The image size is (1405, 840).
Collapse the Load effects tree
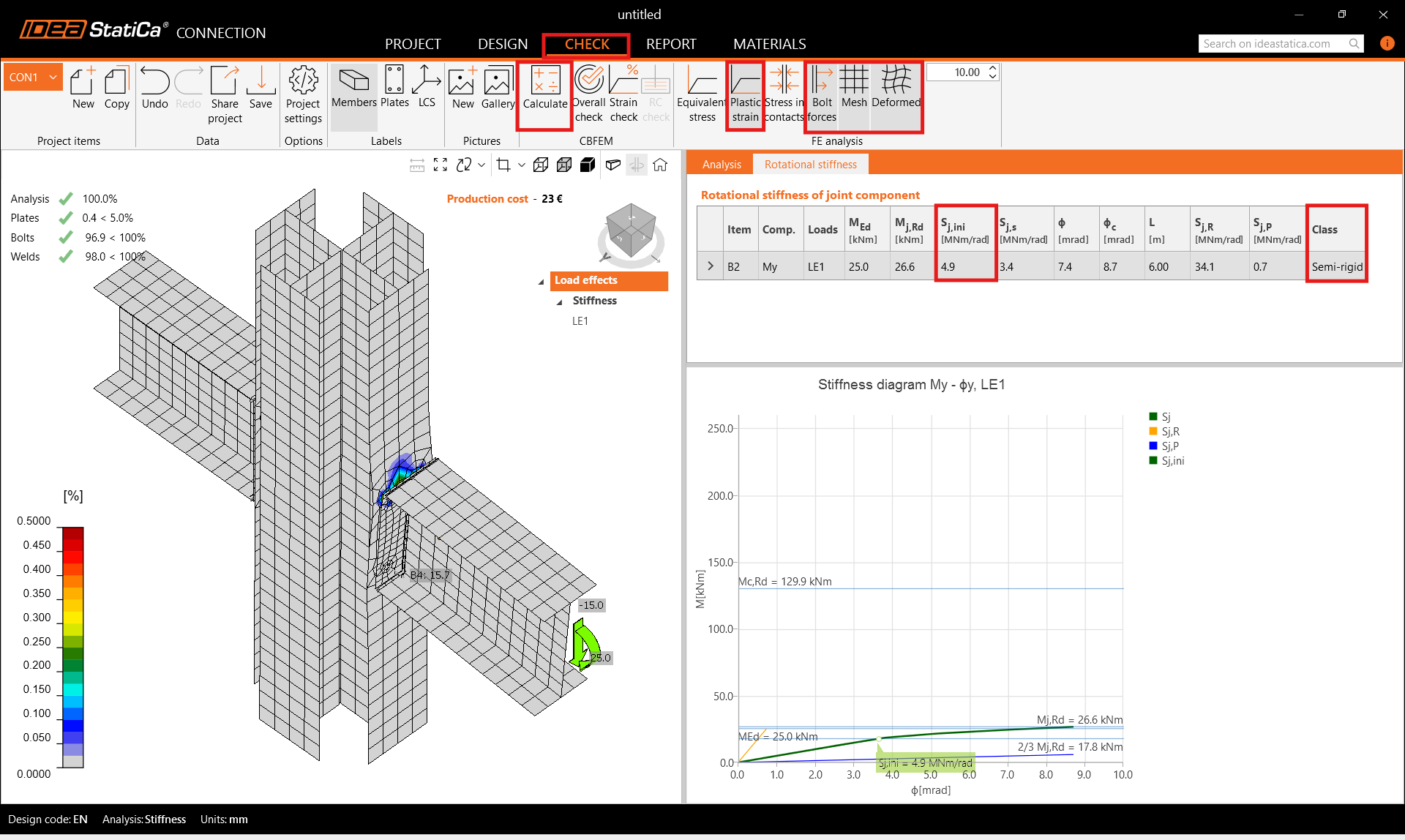coord(542,281)
